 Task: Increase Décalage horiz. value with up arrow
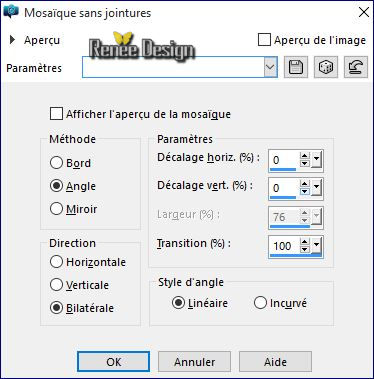tap(304, 156)
